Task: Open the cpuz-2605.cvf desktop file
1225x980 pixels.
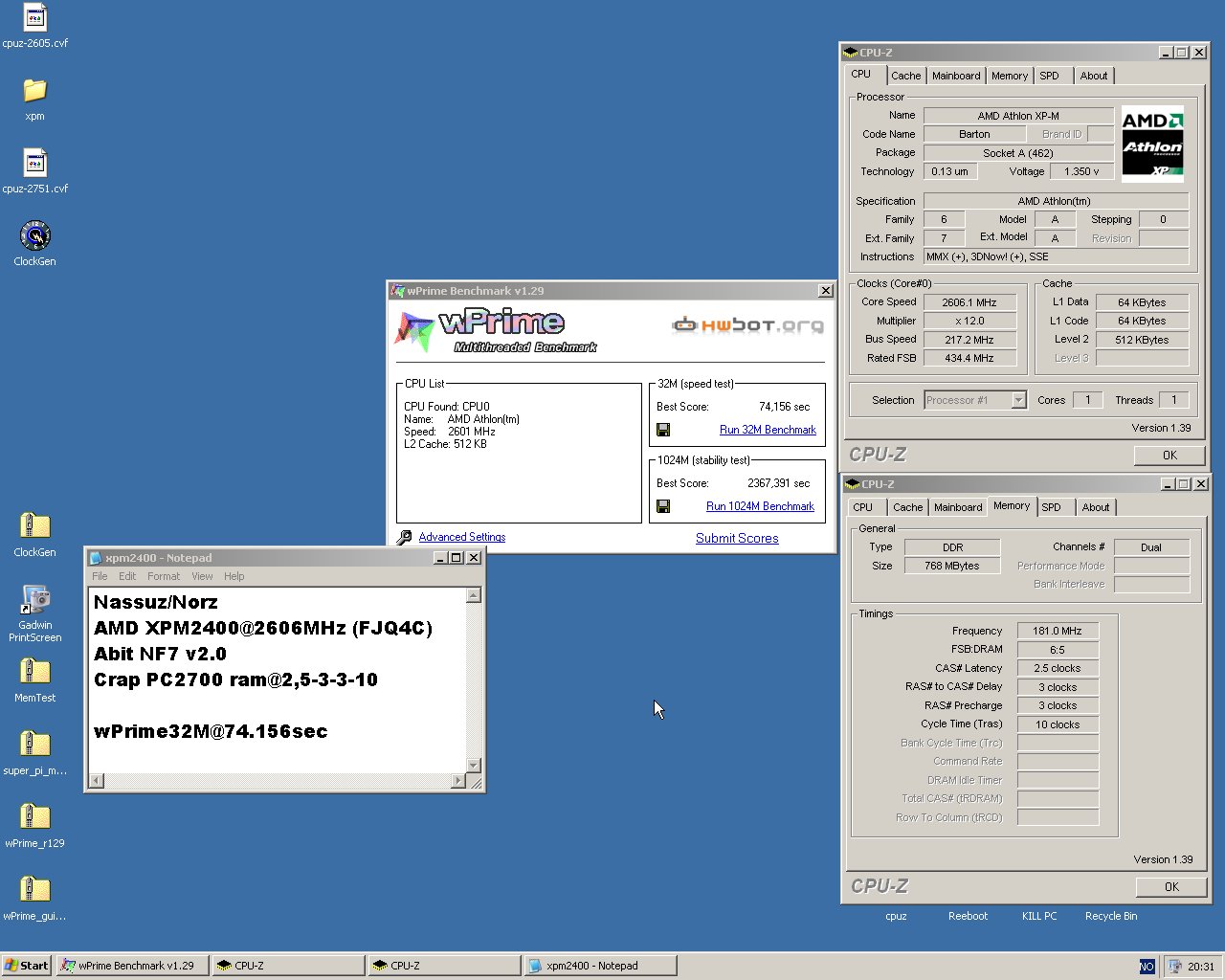Action: pos(34,17)
